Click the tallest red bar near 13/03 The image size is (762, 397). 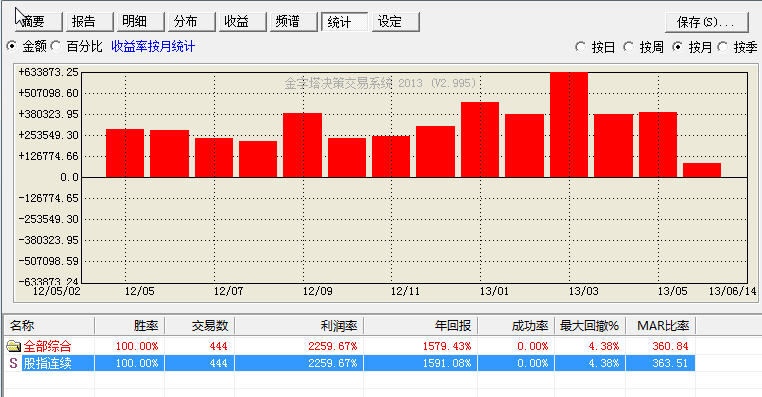pyautogui.click(x=569, y=125)
